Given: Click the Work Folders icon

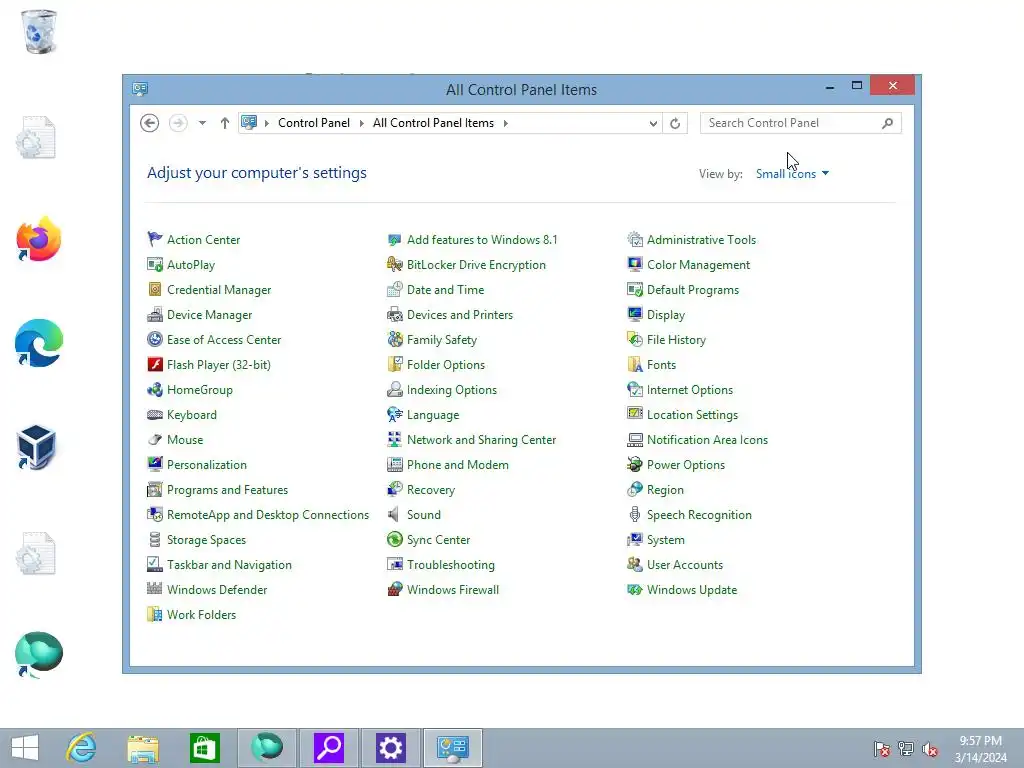Looking at the screenshot, I should click(x=155, y=615).
